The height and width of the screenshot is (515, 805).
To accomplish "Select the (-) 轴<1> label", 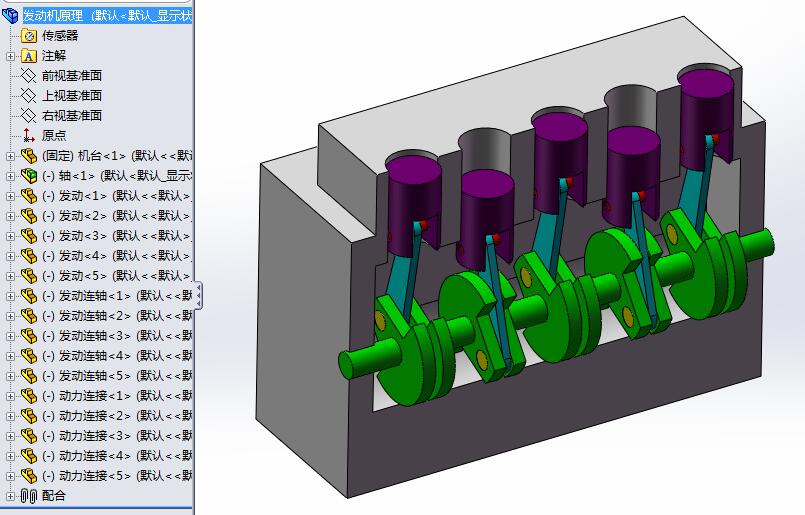I will click(117, 176).
